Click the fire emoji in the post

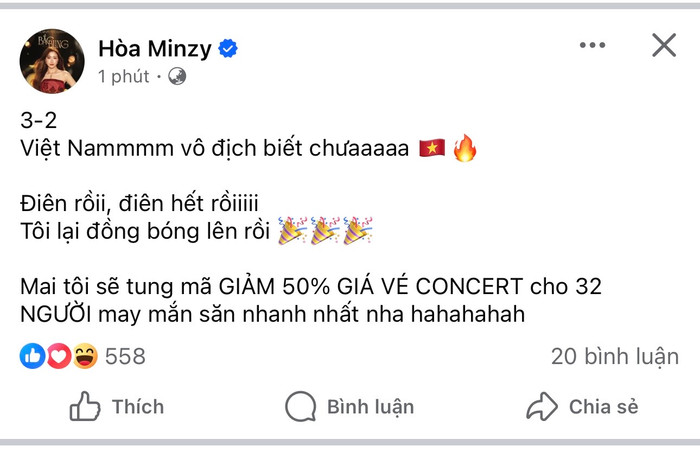[465, 150]
